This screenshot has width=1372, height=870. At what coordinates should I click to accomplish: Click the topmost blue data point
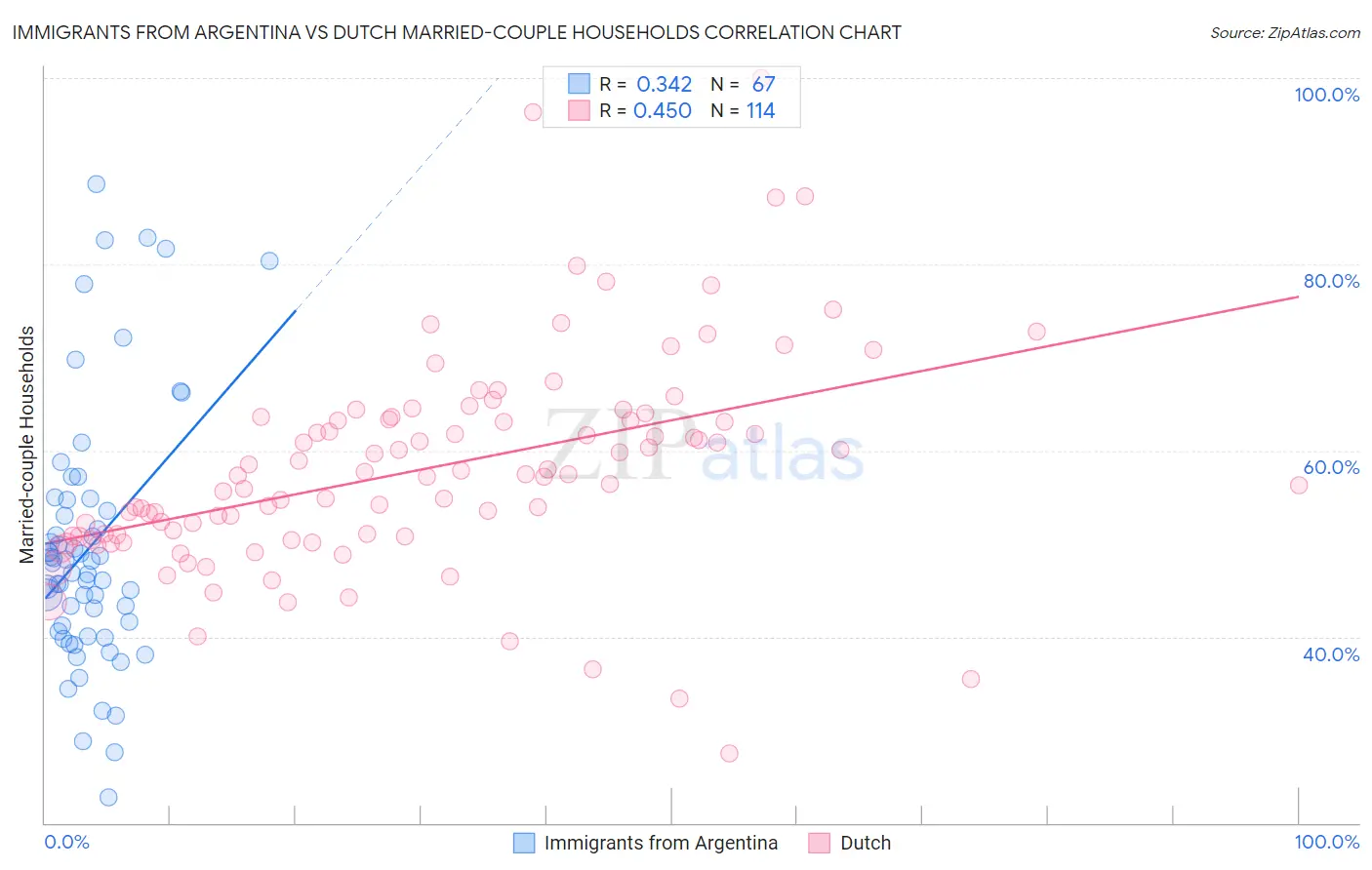pos(96,184)
